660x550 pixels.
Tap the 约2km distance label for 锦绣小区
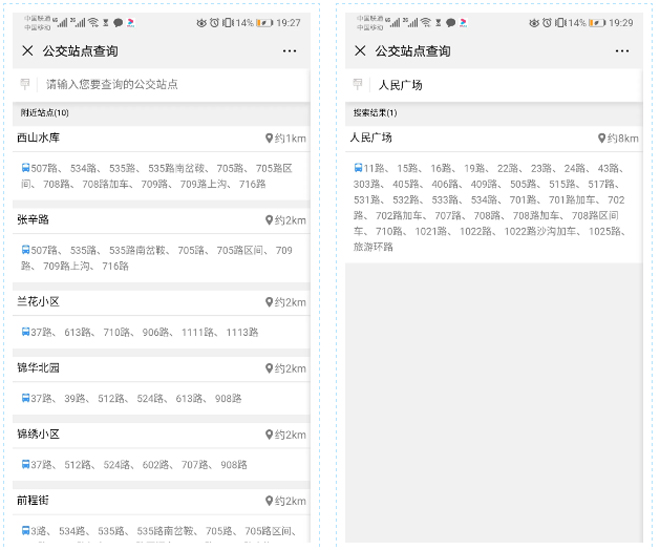290,435
